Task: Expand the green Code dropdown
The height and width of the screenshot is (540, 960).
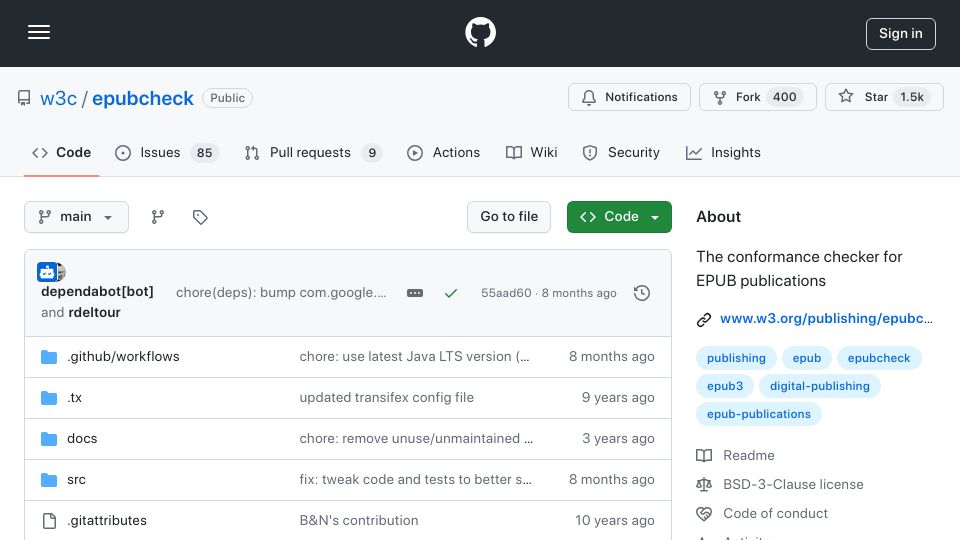Action: (x=619, y=217)
